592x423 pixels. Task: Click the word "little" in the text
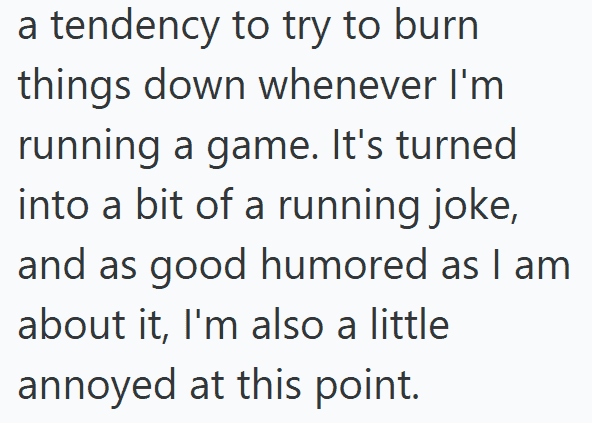pyautogui.click(x=410, y=324)
